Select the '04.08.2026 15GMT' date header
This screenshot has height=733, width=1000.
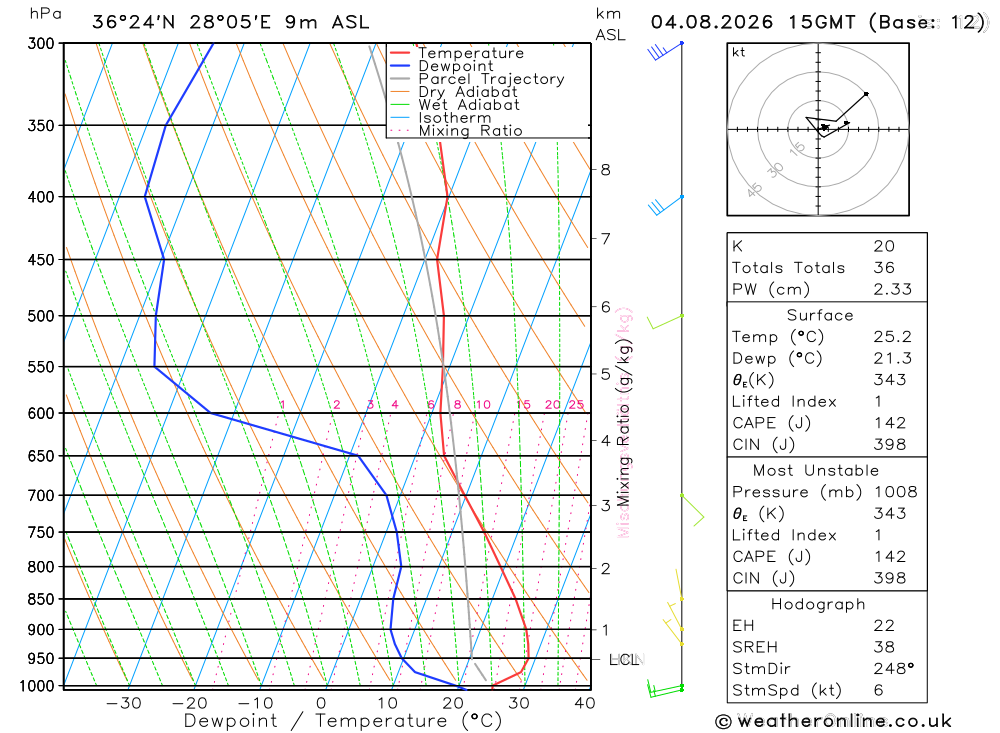click(753, 22)
